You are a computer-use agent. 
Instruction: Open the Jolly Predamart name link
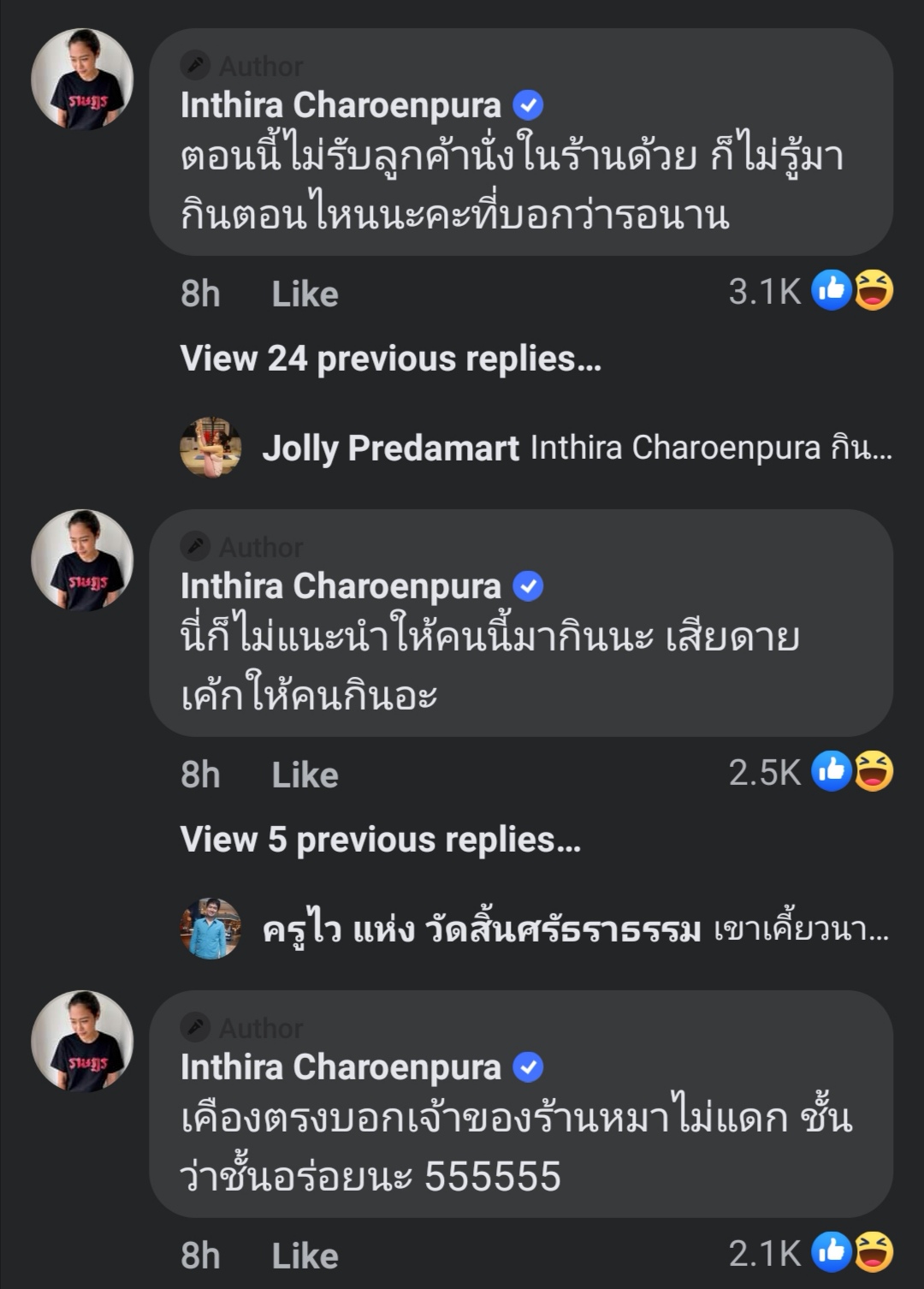(390, 448)
